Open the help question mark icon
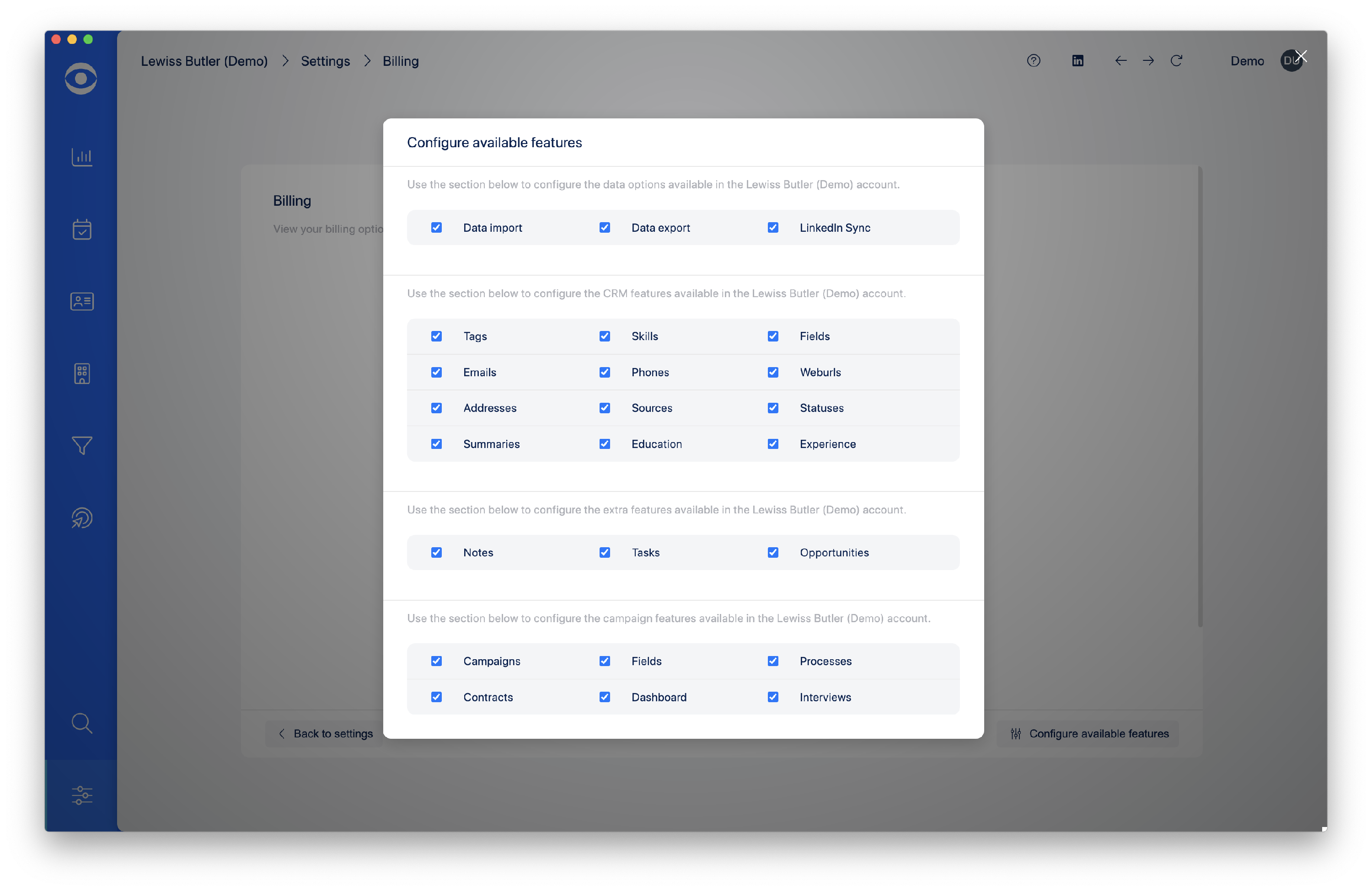Viewport: 1372px width, 891px height. pos(1033,60)
